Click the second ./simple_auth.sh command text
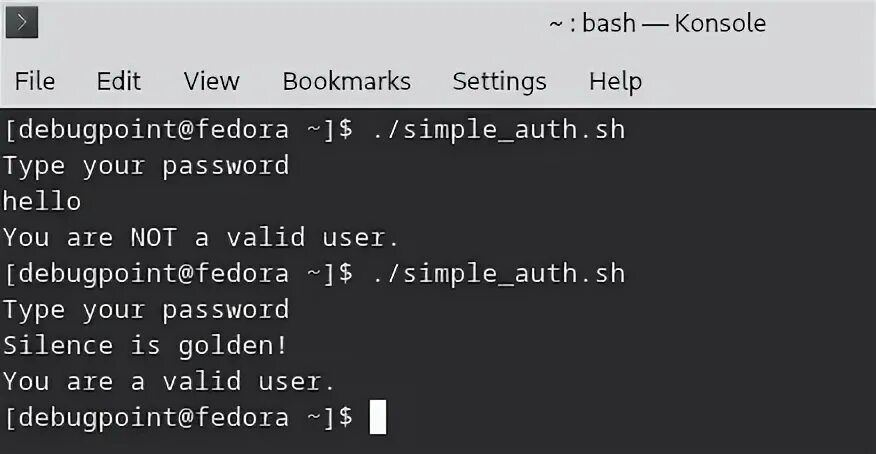Viewport: 876px width, 454px height. pos(498,274)
